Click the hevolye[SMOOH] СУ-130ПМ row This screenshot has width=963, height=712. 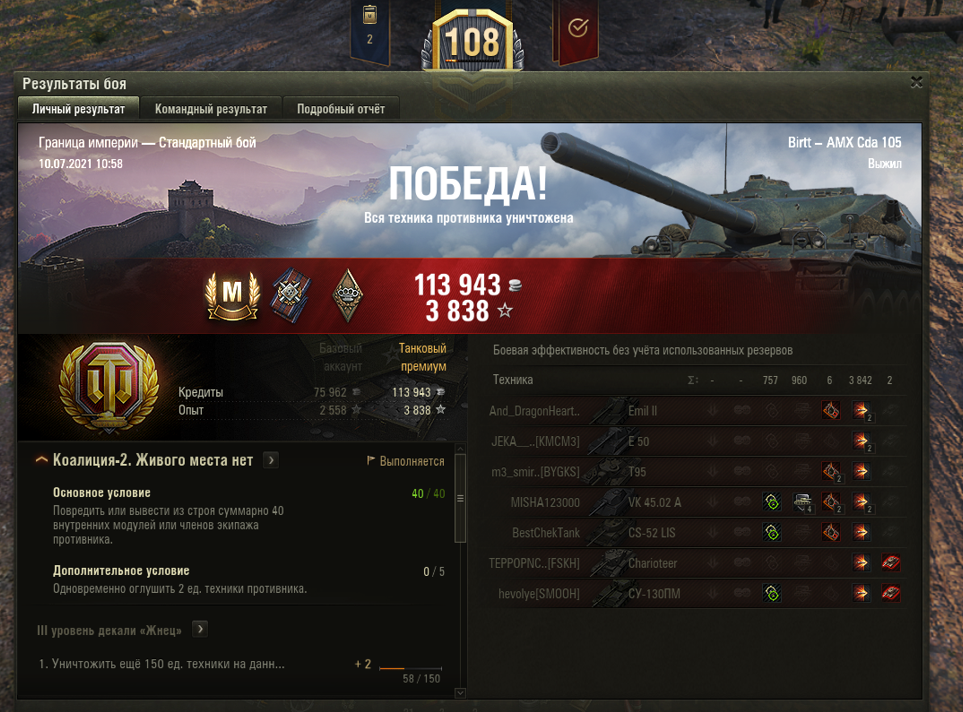[x=697, y=593]
